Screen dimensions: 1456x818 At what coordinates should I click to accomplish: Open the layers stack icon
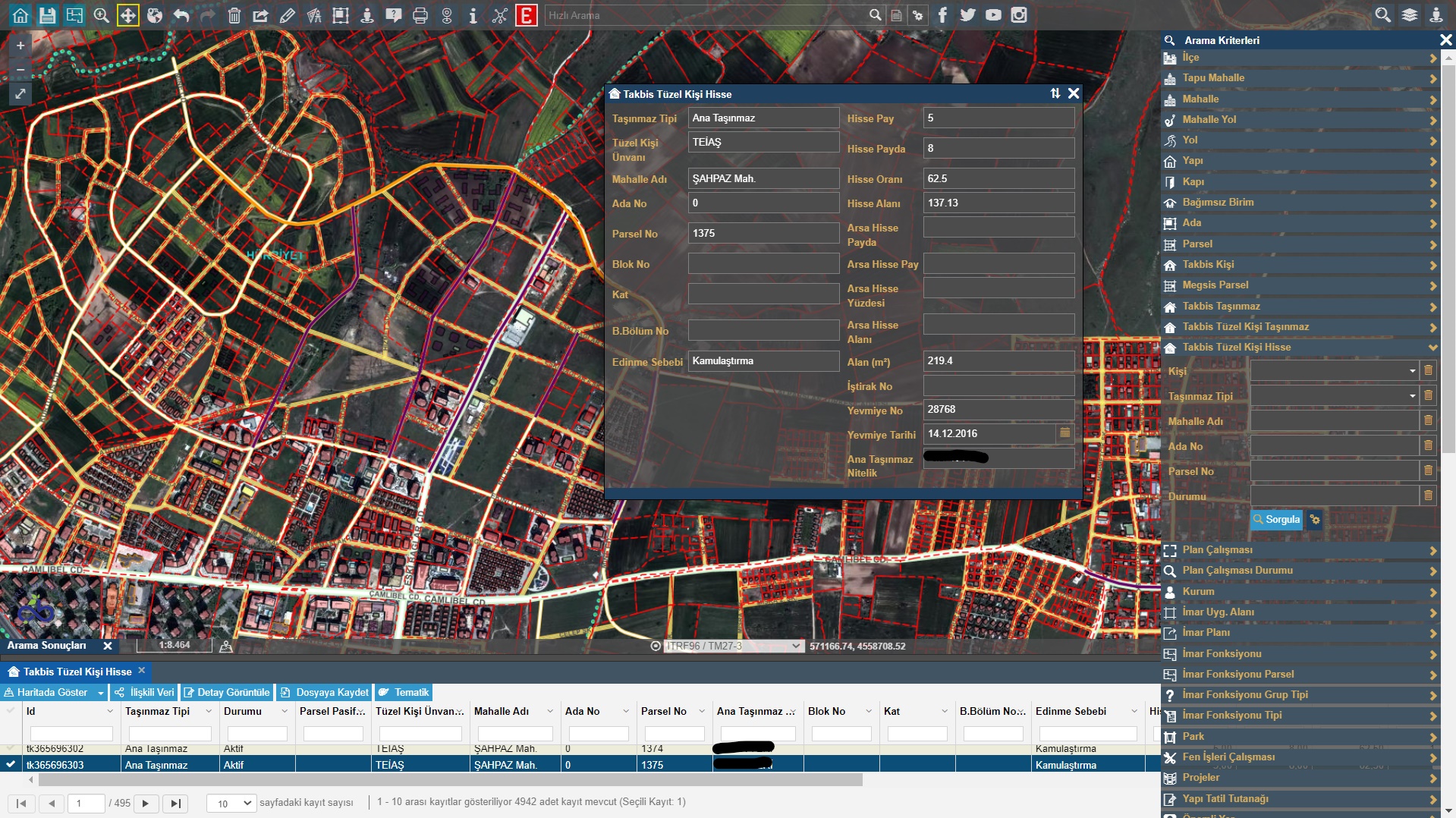click(x=1409, y=15)
